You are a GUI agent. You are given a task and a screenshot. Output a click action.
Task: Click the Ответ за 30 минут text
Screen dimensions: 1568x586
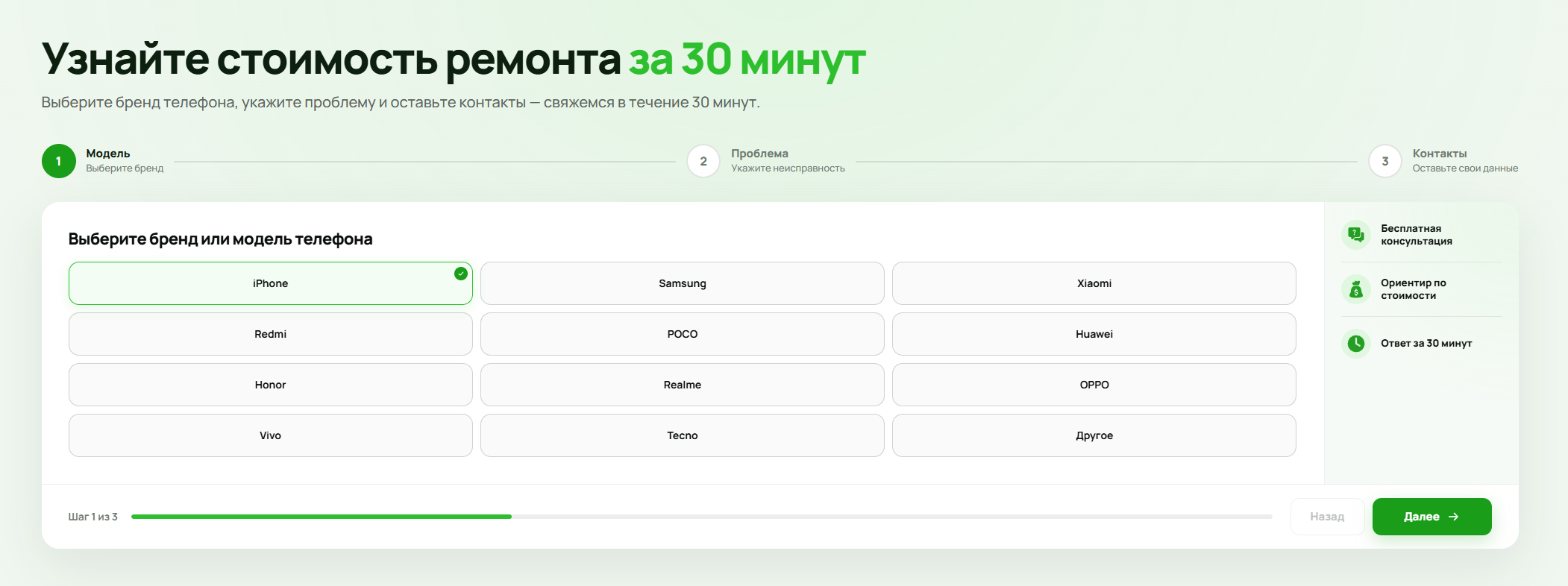click(1426, 344)
